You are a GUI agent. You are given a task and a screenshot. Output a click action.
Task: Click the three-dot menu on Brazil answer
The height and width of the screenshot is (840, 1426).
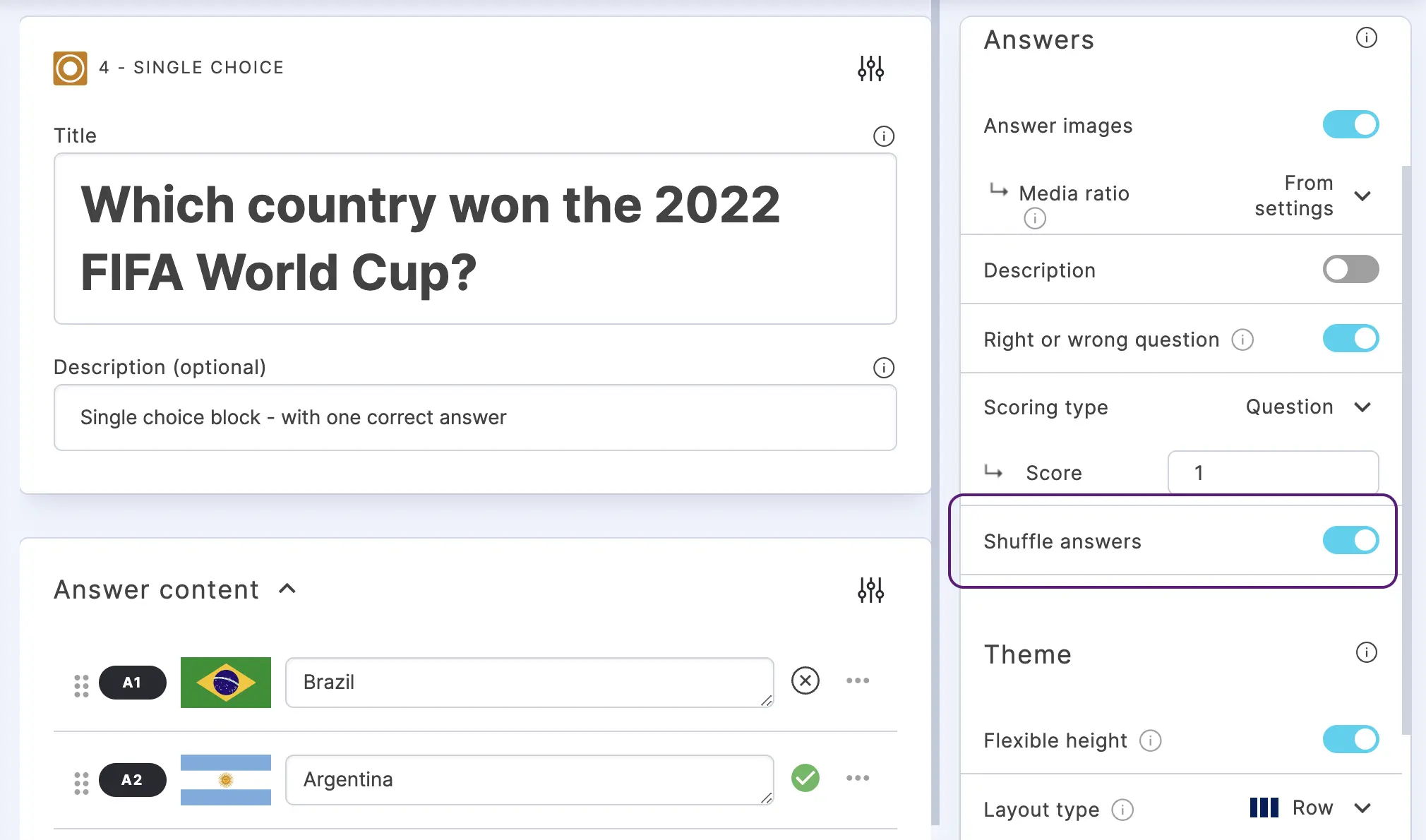coord(857,681)
